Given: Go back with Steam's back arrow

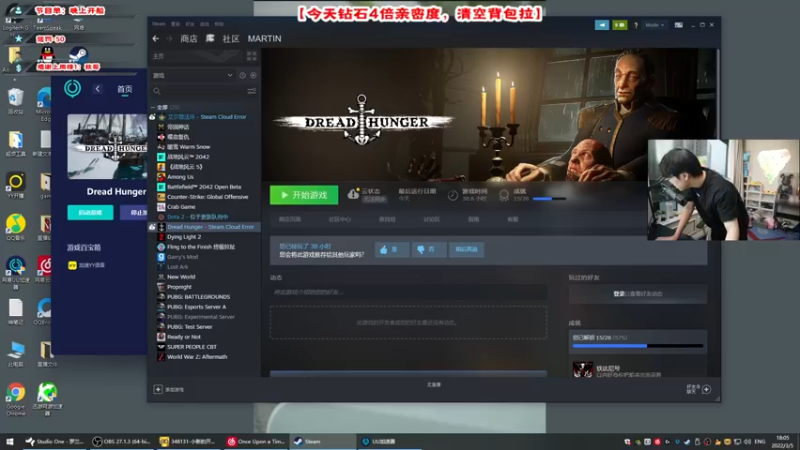Looking at the screenshot, I should point(156,39).
